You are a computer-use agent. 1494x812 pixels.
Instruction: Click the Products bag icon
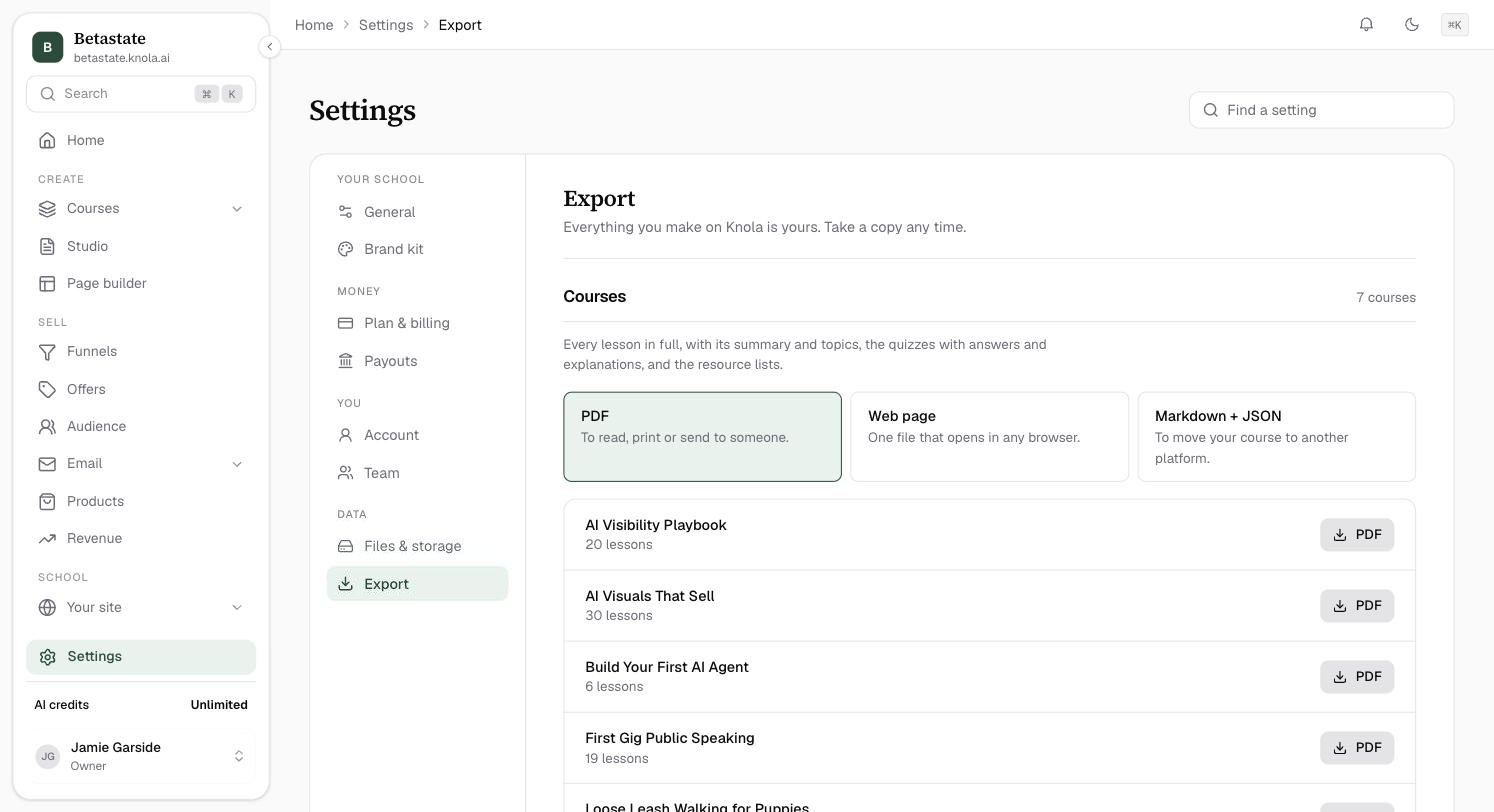pos(47,501)
